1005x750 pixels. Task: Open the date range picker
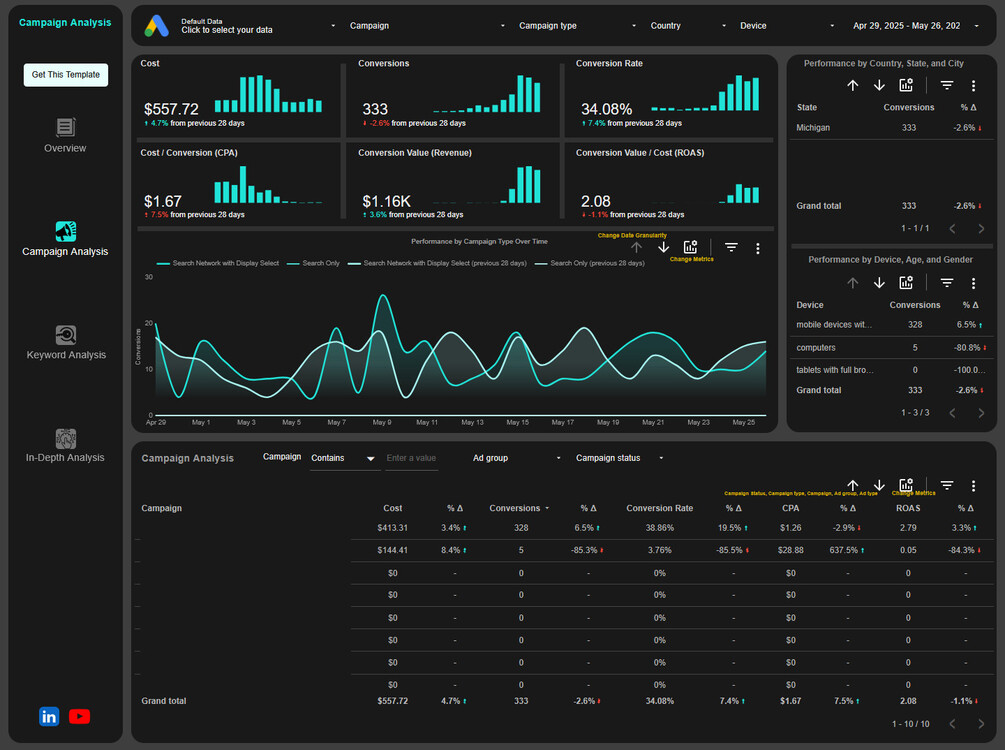(x=915, y=26)
